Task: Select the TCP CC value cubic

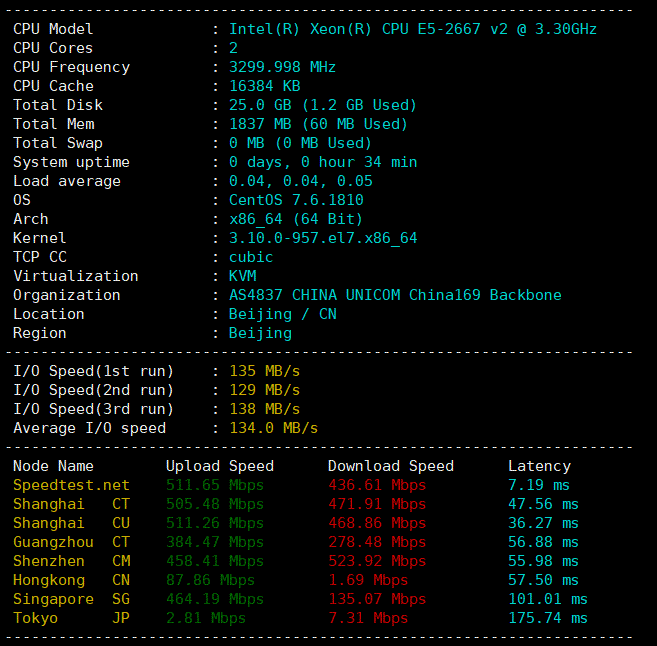Action: [x=251, y=257]
